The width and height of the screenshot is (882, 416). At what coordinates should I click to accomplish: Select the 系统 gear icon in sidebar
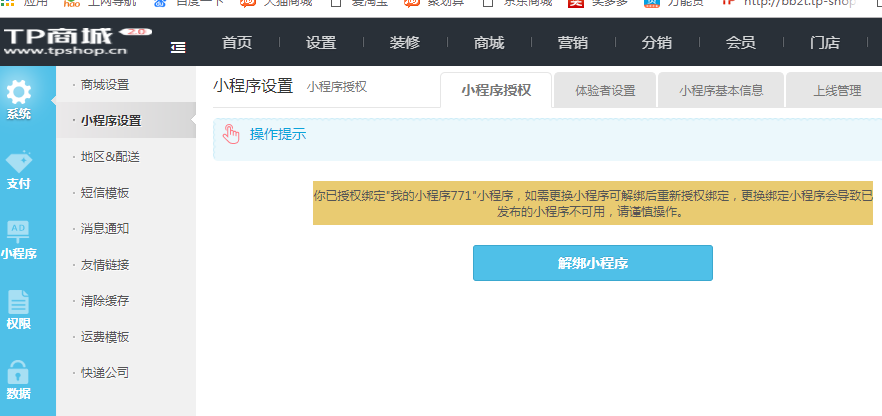19,93
